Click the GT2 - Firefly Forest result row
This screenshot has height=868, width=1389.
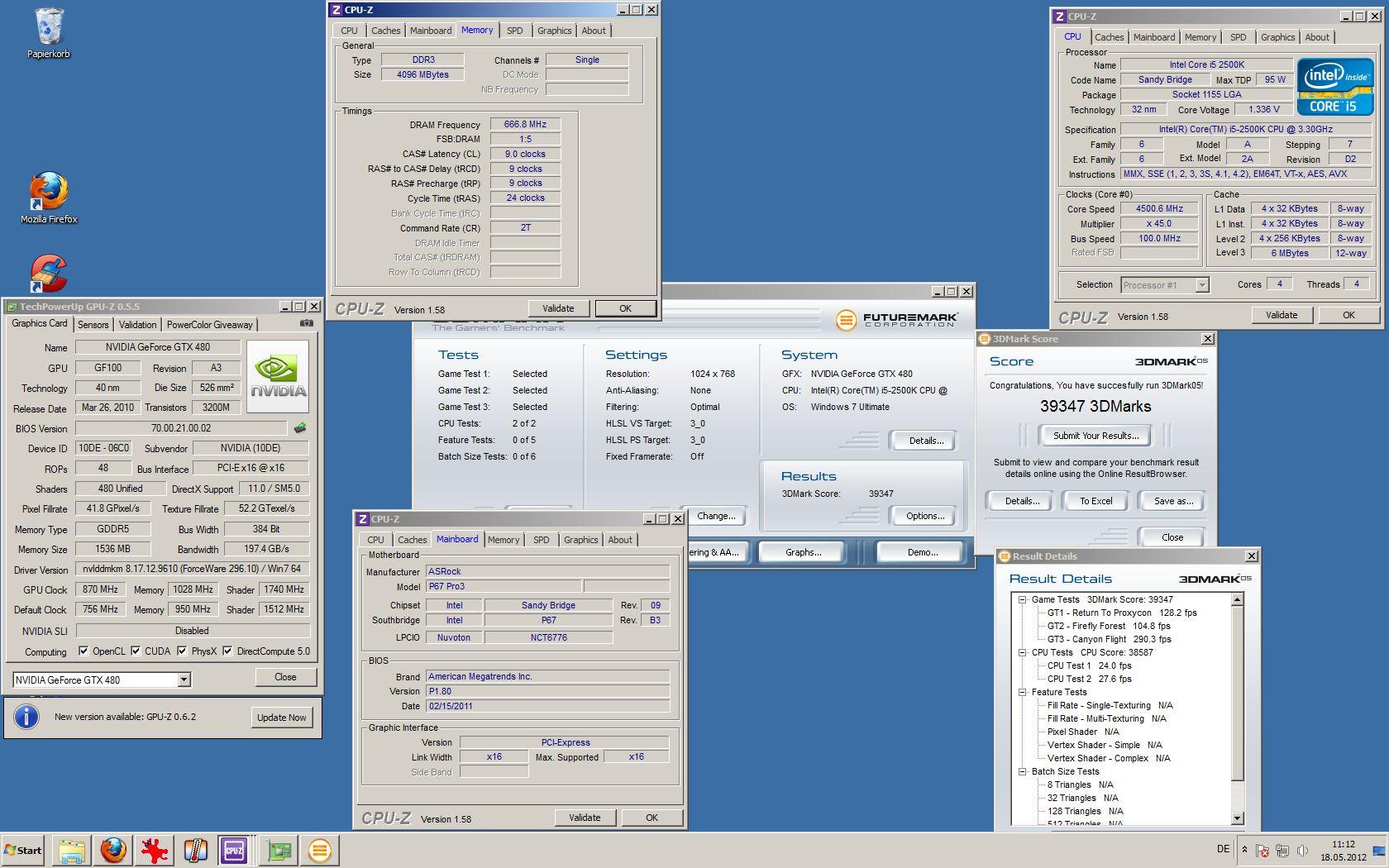tap(1109, 626)
